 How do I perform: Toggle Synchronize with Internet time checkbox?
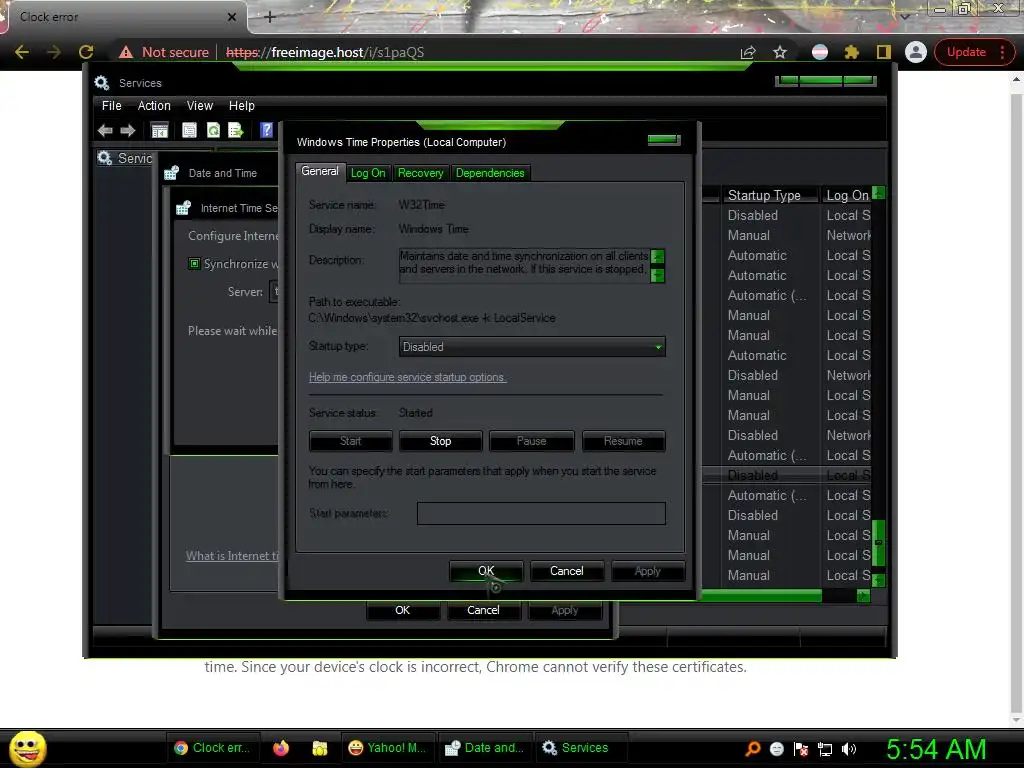pos(194,264)
